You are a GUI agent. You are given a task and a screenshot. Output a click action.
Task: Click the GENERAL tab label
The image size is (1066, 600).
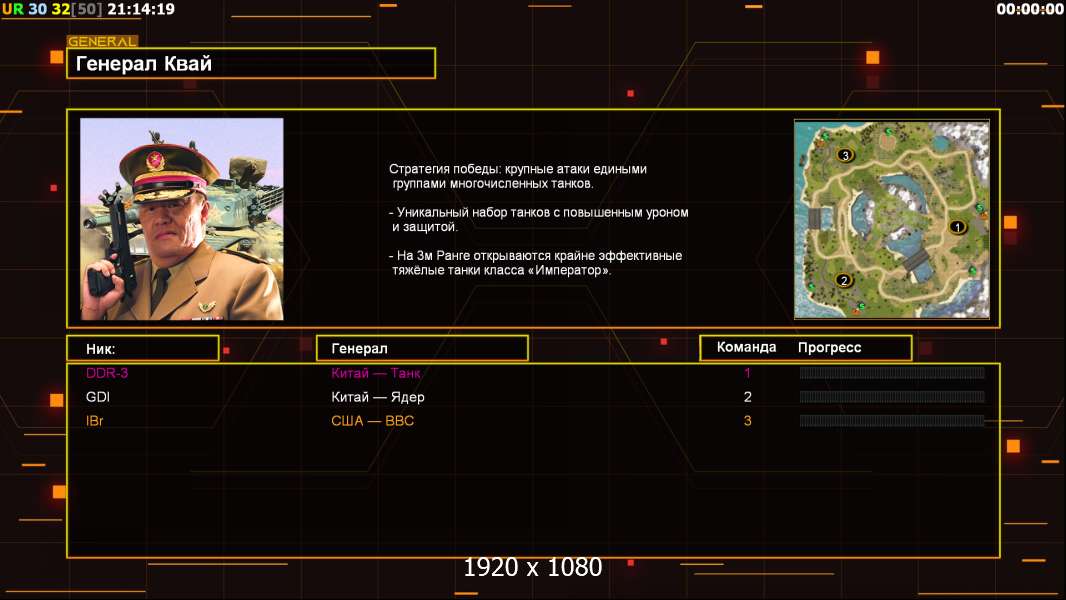(x=102, y=42)
